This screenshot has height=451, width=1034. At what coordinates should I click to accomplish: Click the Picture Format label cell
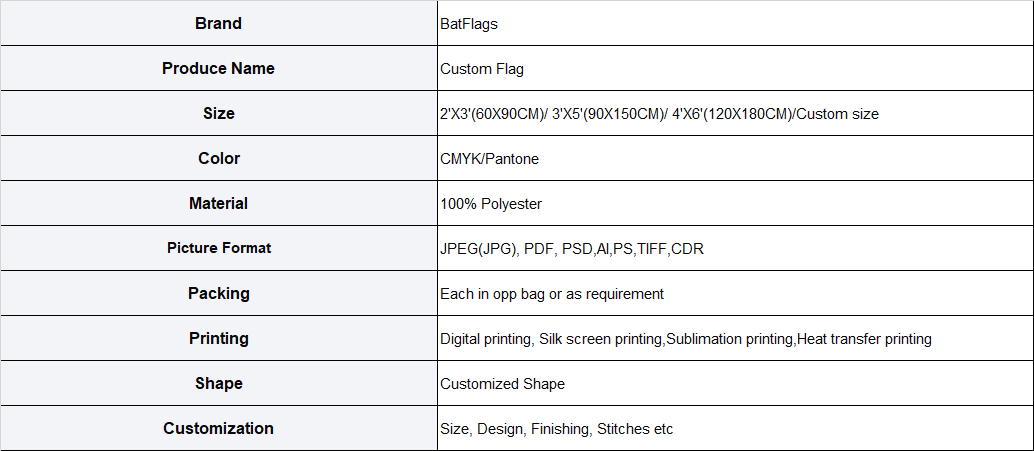pos(218,248)
